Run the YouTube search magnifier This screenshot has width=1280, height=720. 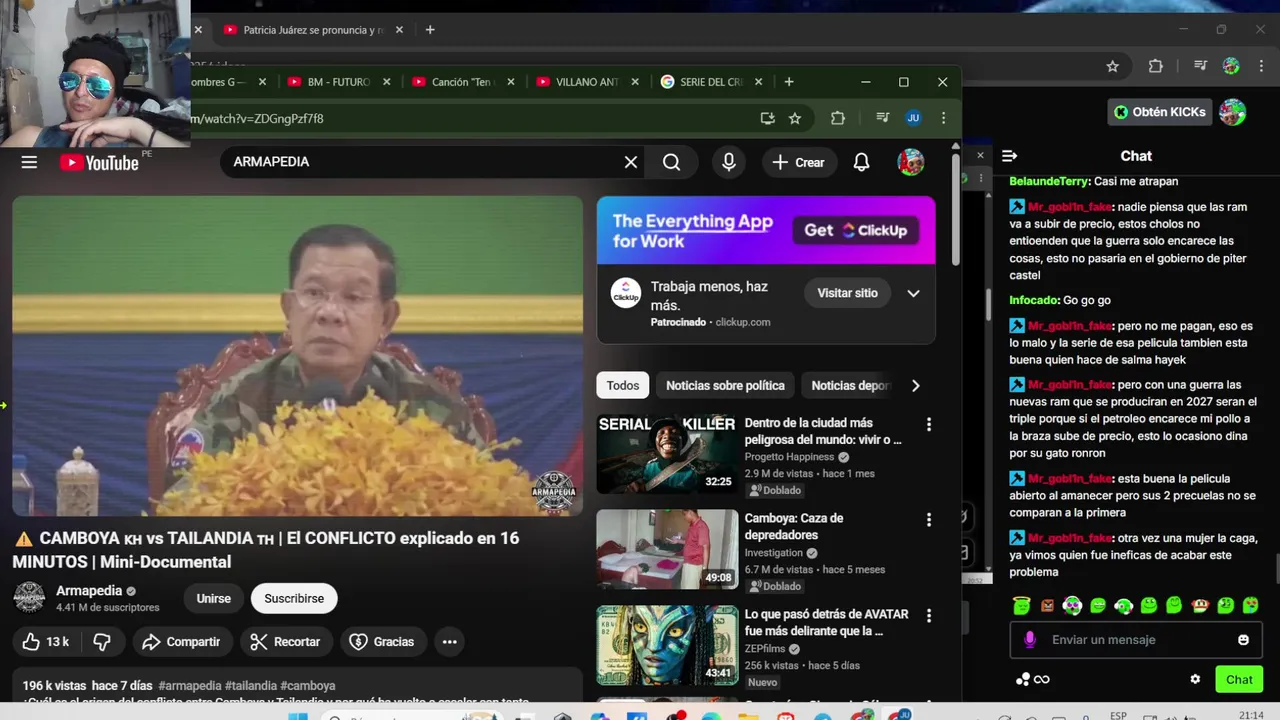click(x=672, y=162)
